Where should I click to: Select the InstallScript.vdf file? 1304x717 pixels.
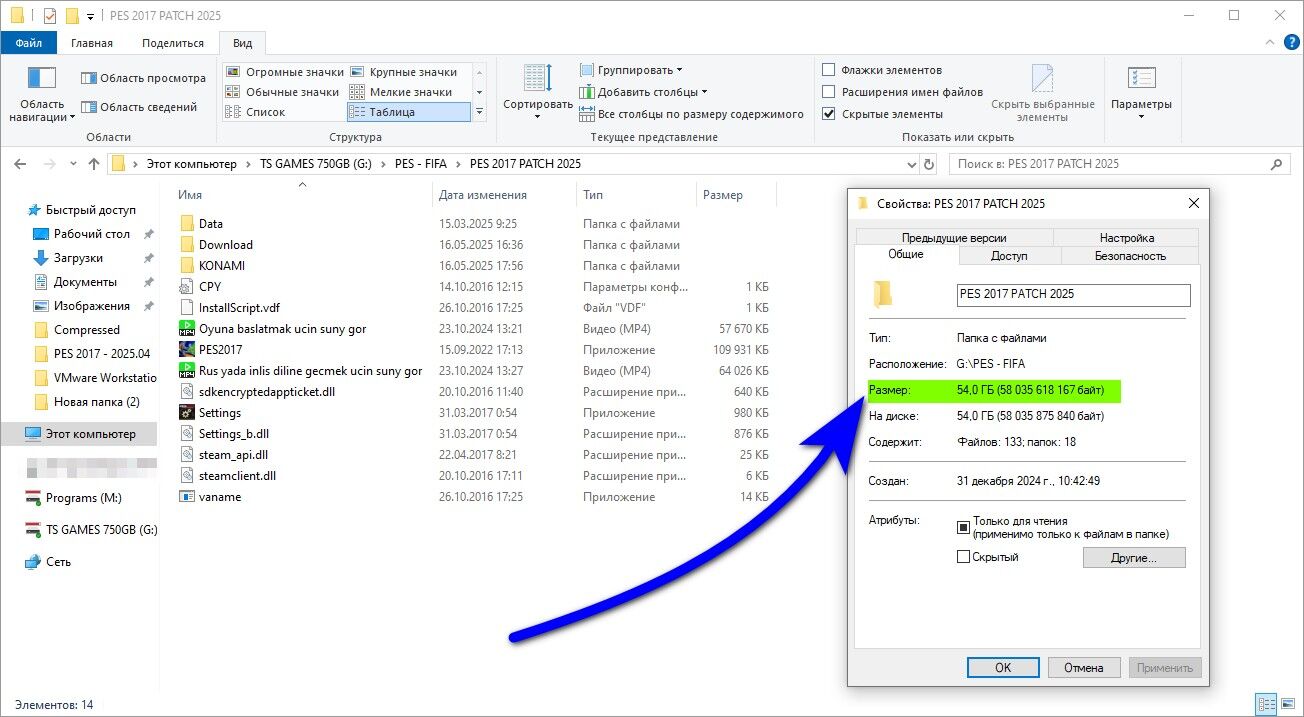(239, 308)
